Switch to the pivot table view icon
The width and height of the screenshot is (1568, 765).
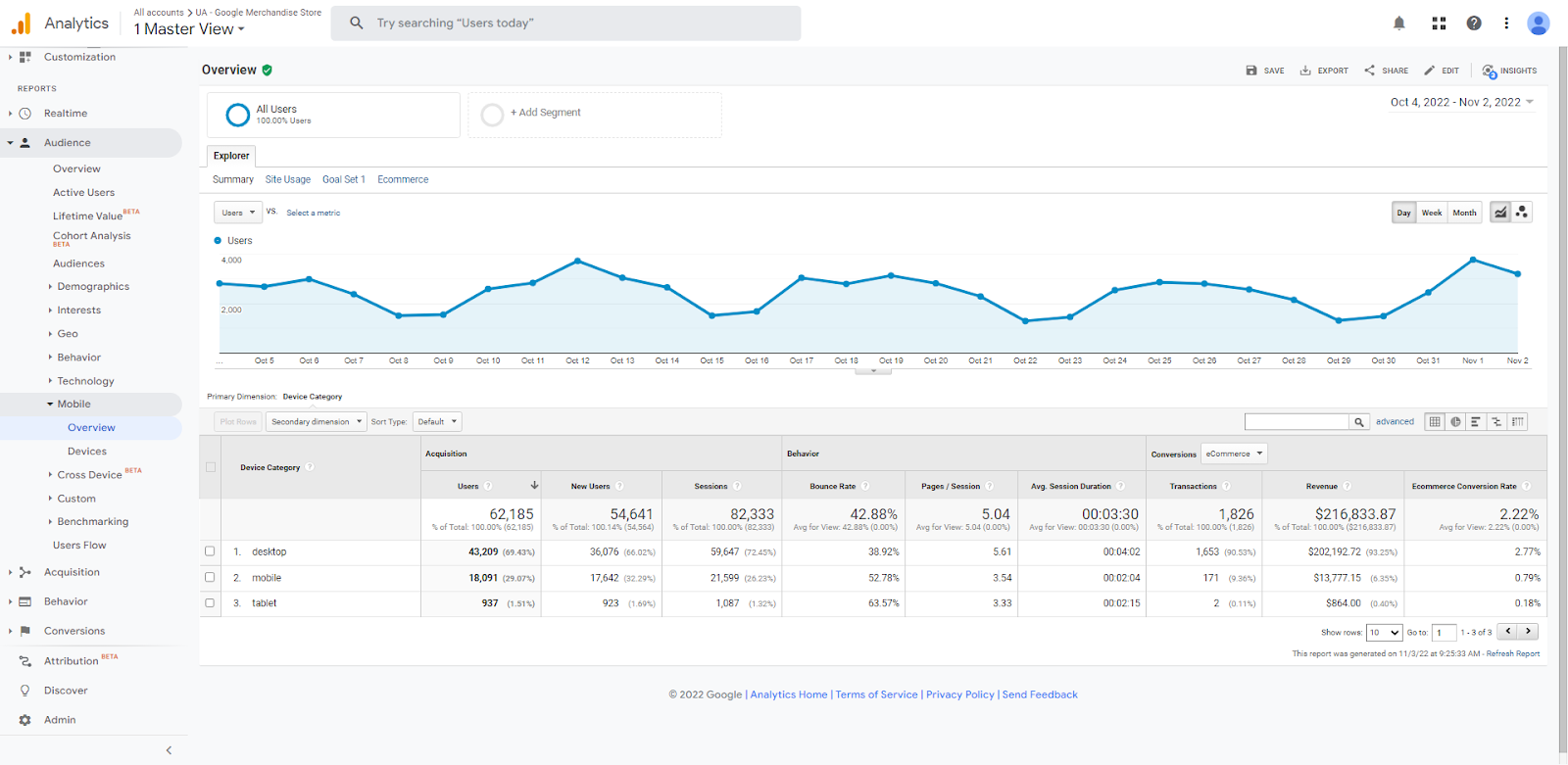[1517, 422]
